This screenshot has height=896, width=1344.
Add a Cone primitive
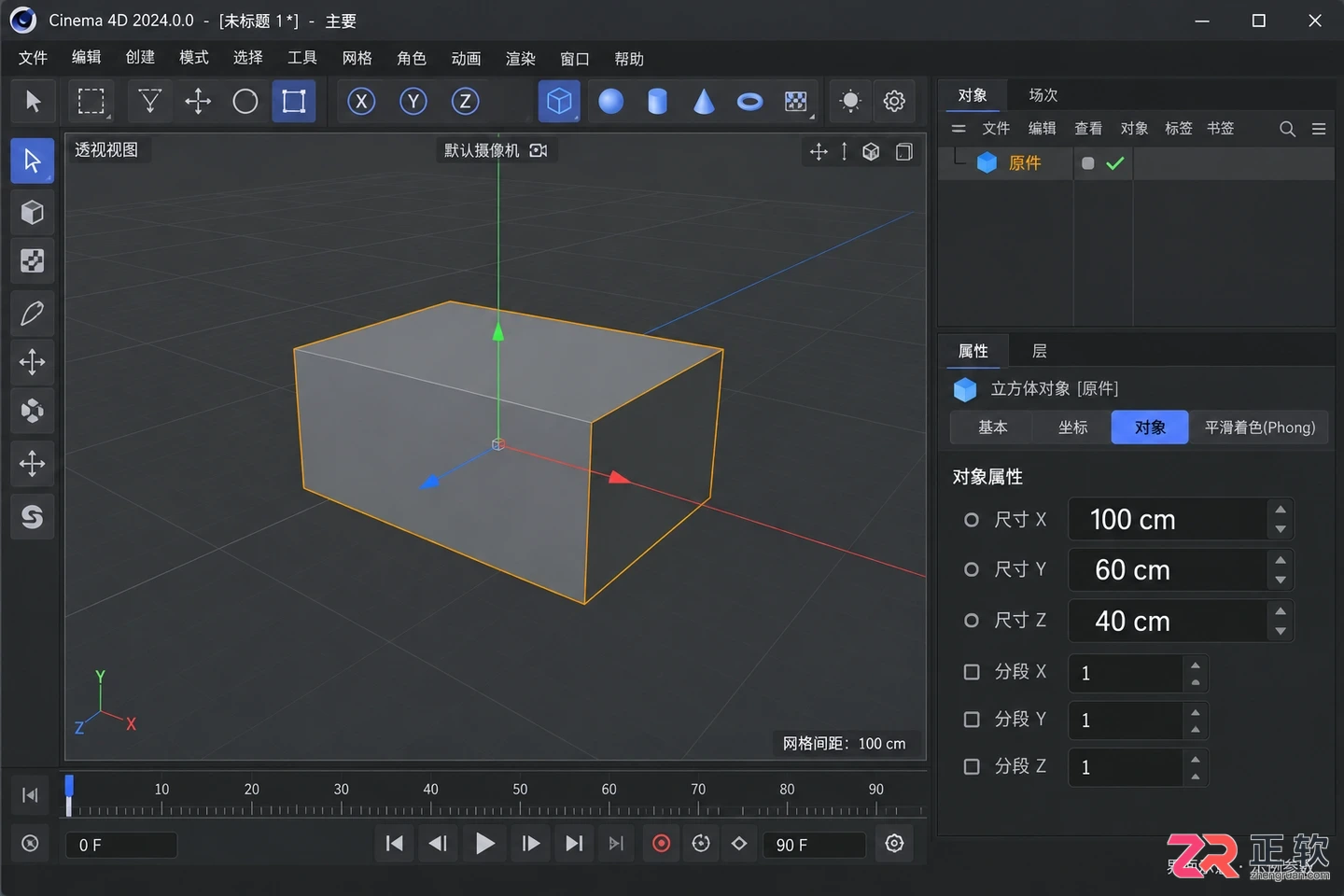(x=704, y=101)
